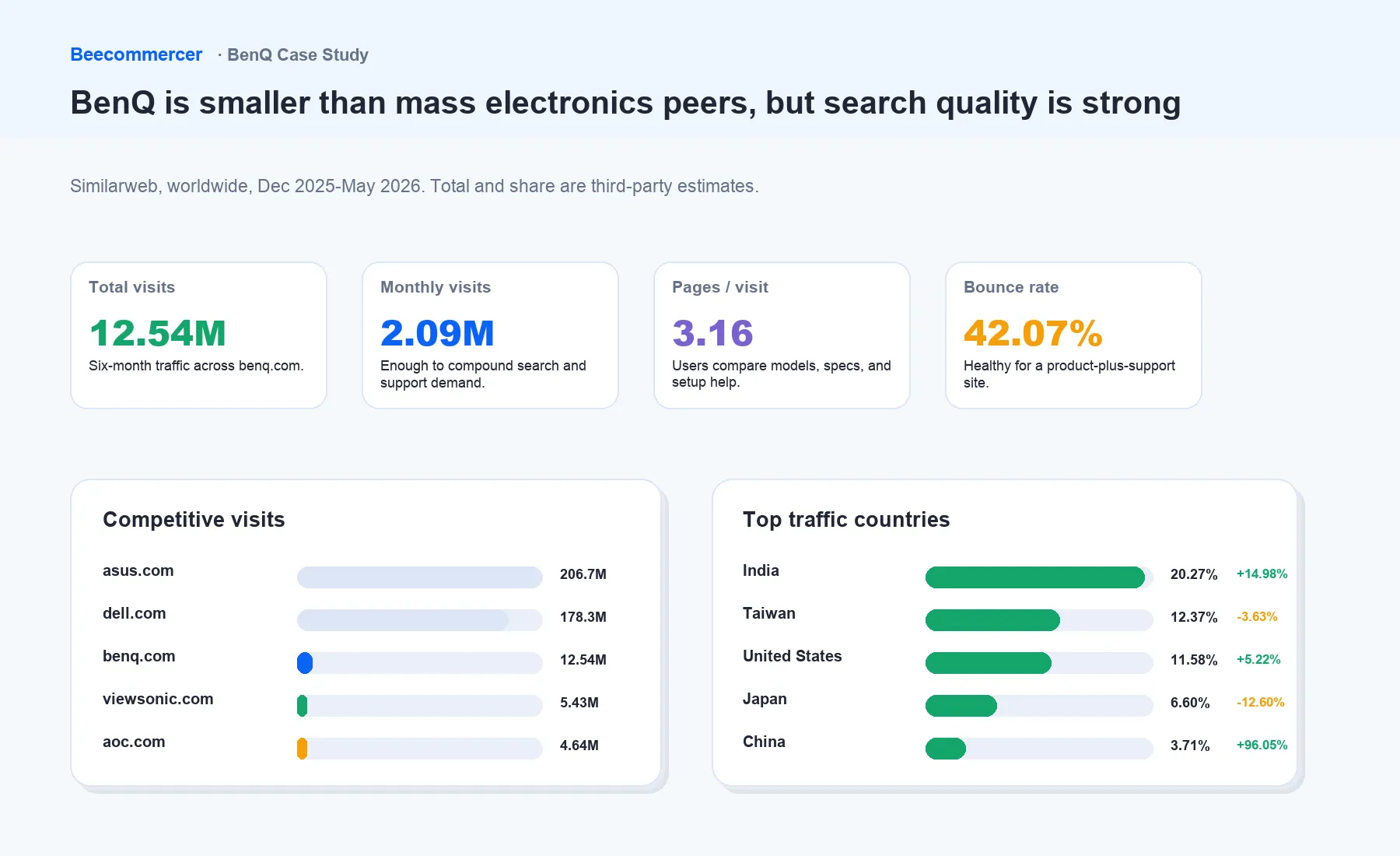Click the India traffic share bar
The width and height of the screenshot is (1400, 856).
1039,577
